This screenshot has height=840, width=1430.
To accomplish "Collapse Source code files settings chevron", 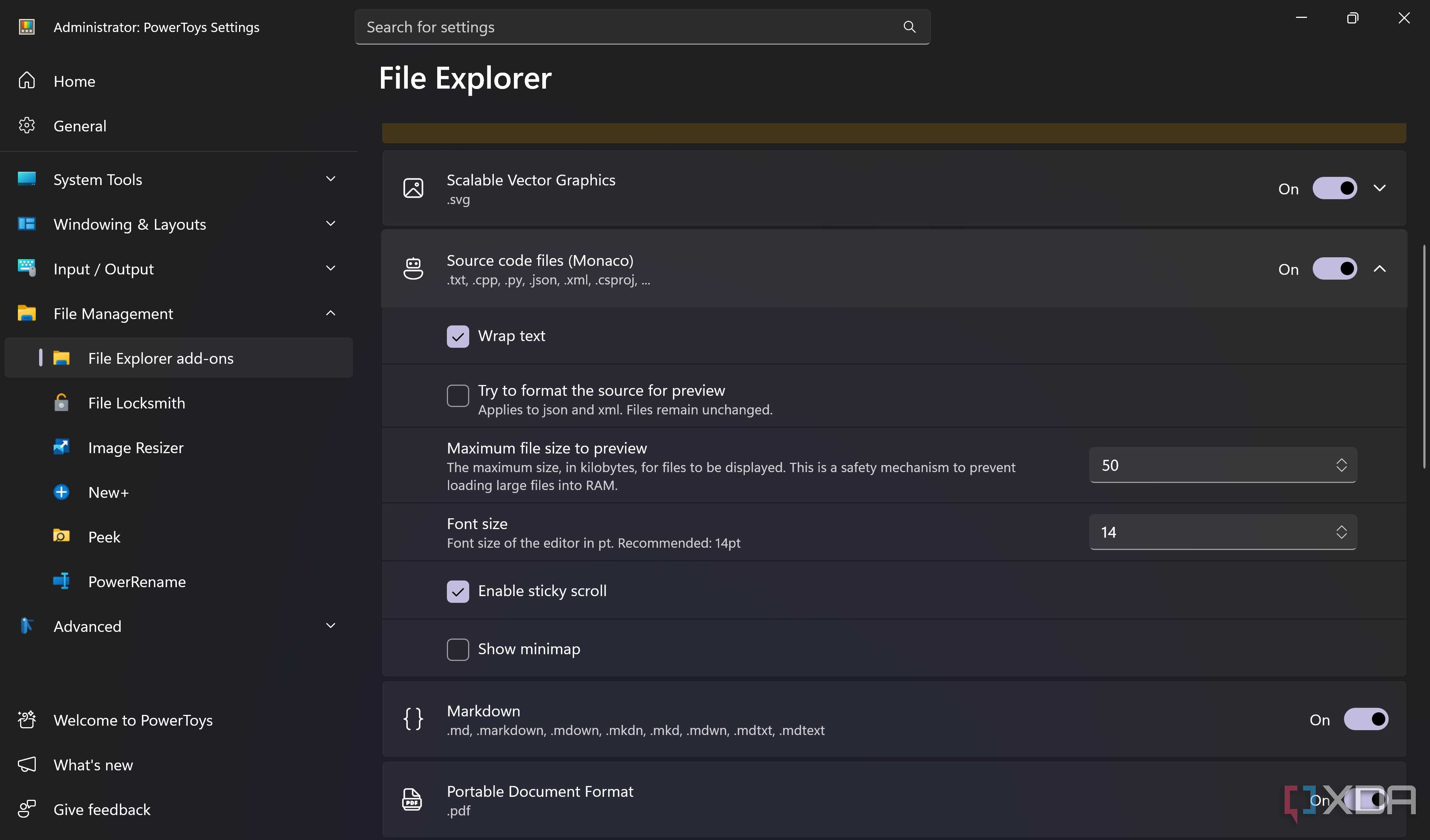I will [1379, 268].
